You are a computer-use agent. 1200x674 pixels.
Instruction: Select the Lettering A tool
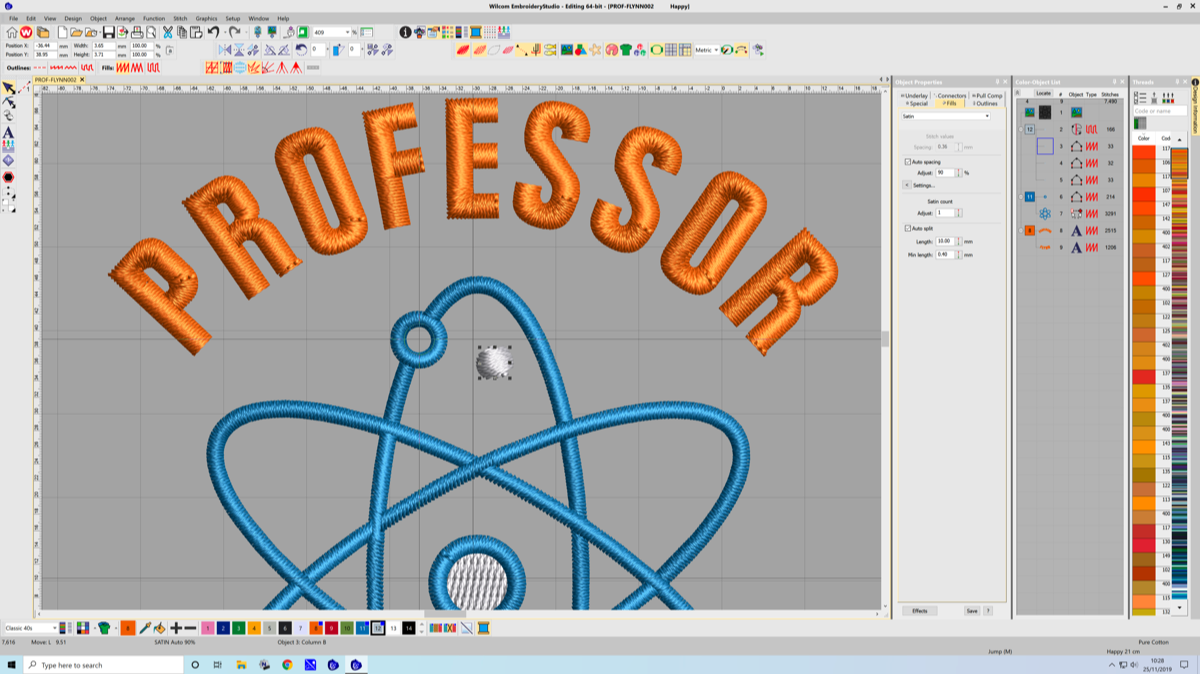tap(9, 132)
